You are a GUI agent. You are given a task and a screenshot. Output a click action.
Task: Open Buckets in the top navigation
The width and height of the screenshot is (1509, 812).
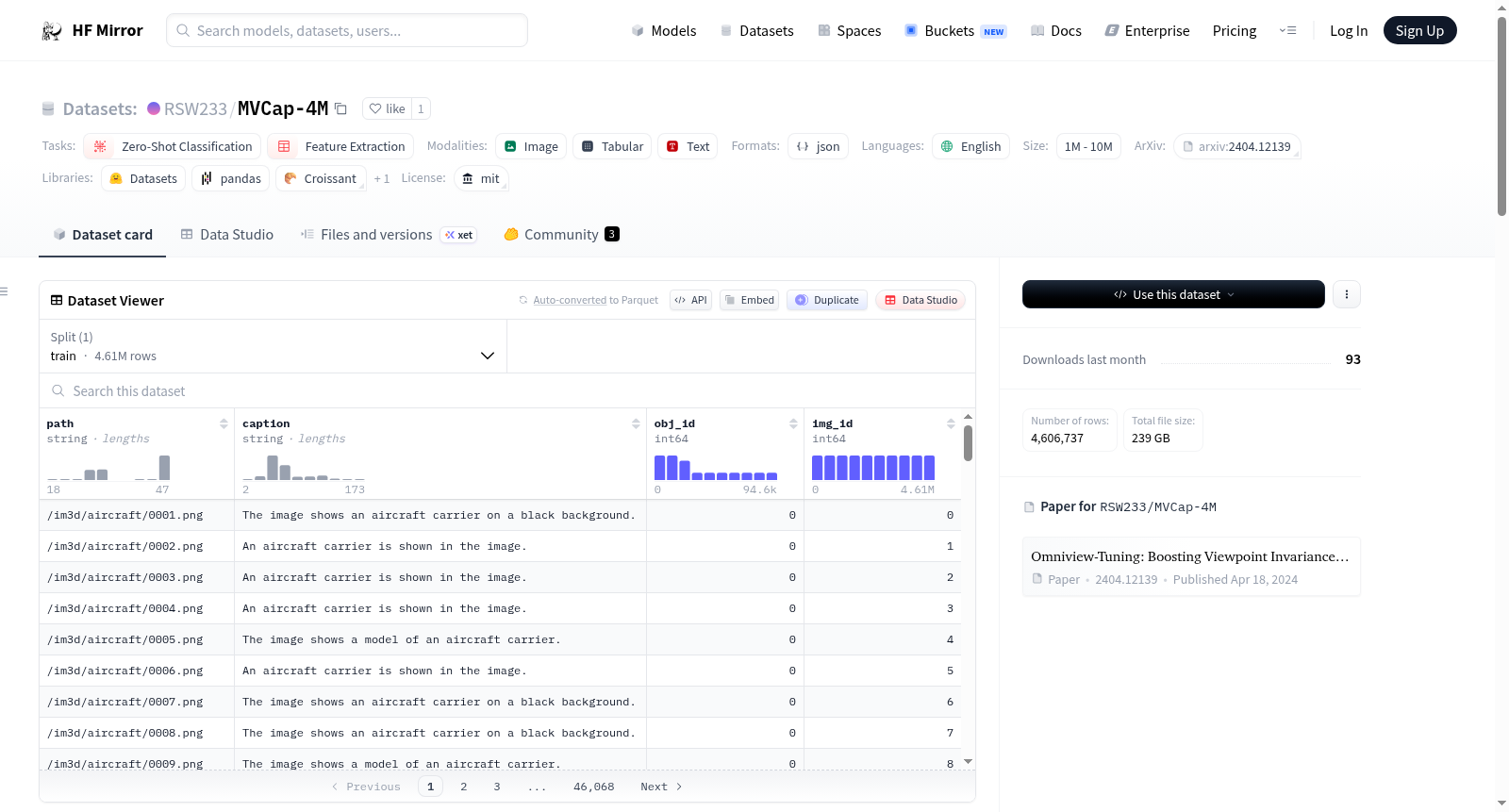pyautogui.click(x=955, y=31)
